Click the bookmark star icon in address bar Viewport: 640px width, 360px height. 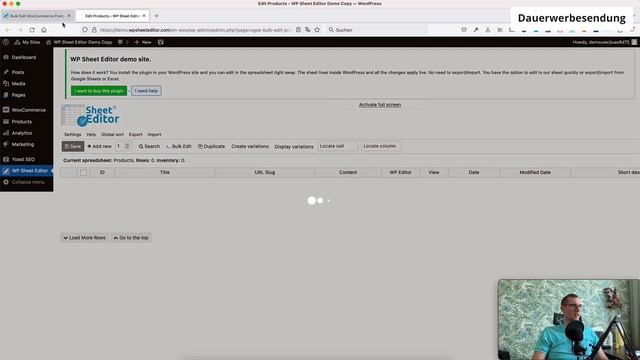(317, 30)
